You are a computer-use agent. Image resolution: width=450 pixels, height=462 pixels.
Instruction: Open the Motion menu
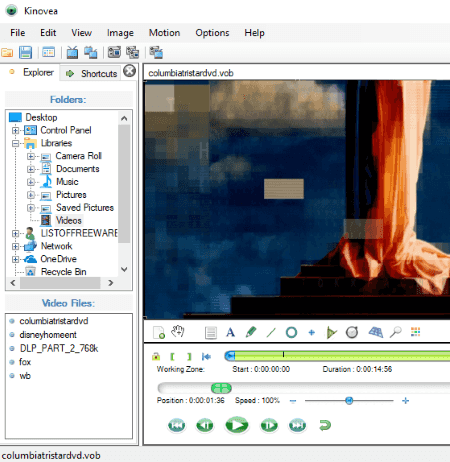(x=164, y=33)
